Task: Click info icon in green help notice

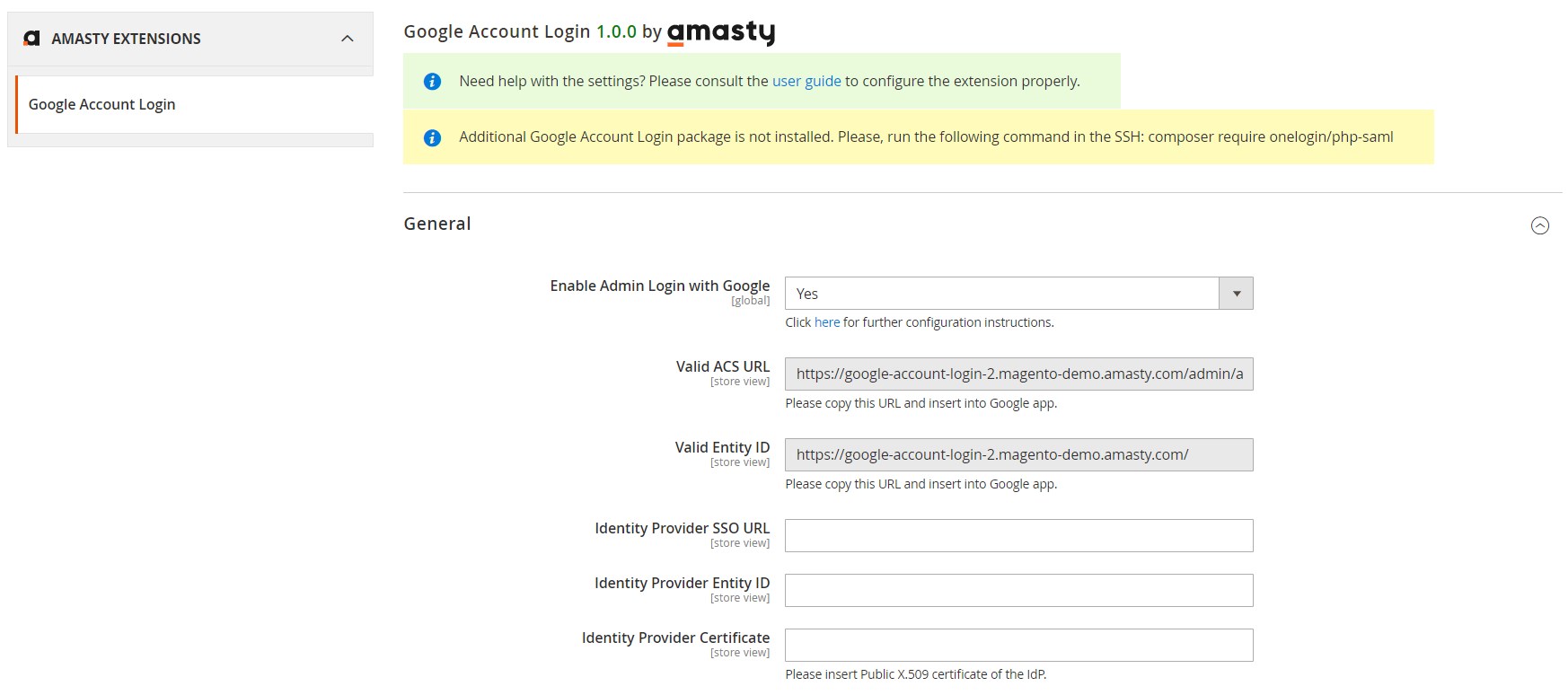Action: point(432,82)
